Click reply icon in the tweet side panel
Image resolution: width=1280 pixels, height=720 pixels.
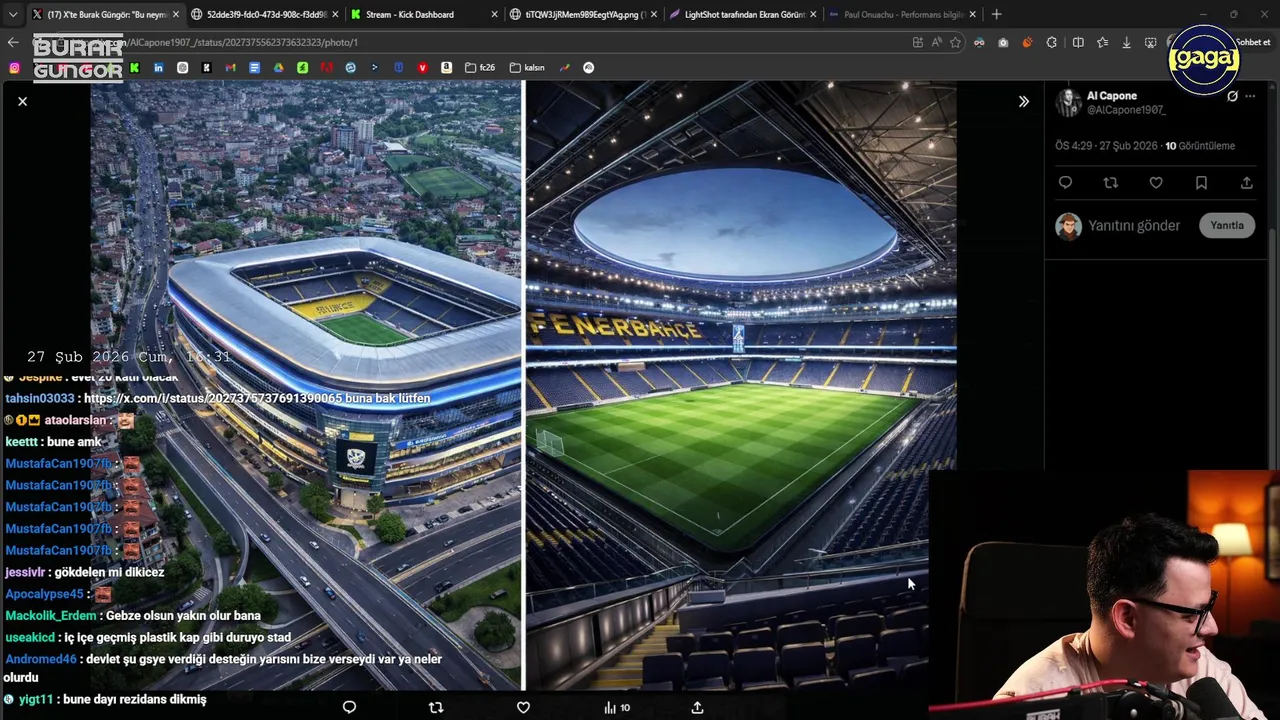point(1065,183)
